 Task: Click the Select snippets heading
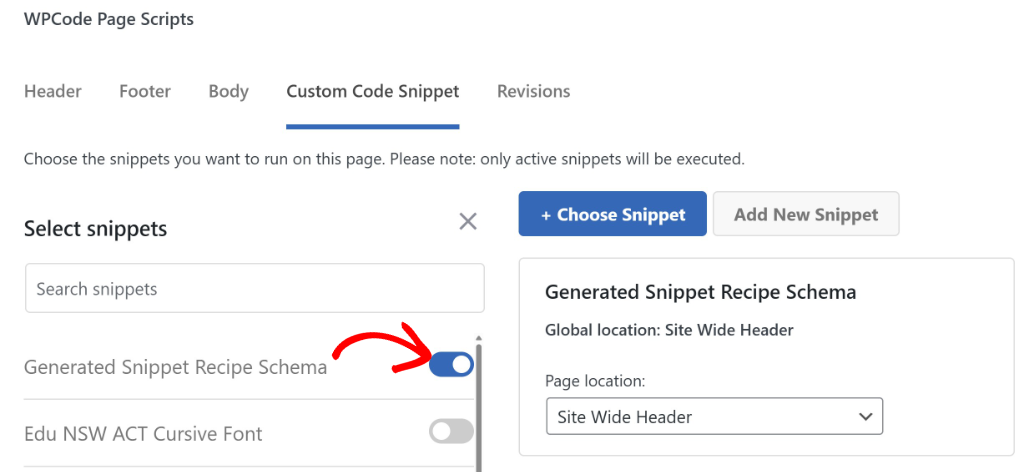95,229
